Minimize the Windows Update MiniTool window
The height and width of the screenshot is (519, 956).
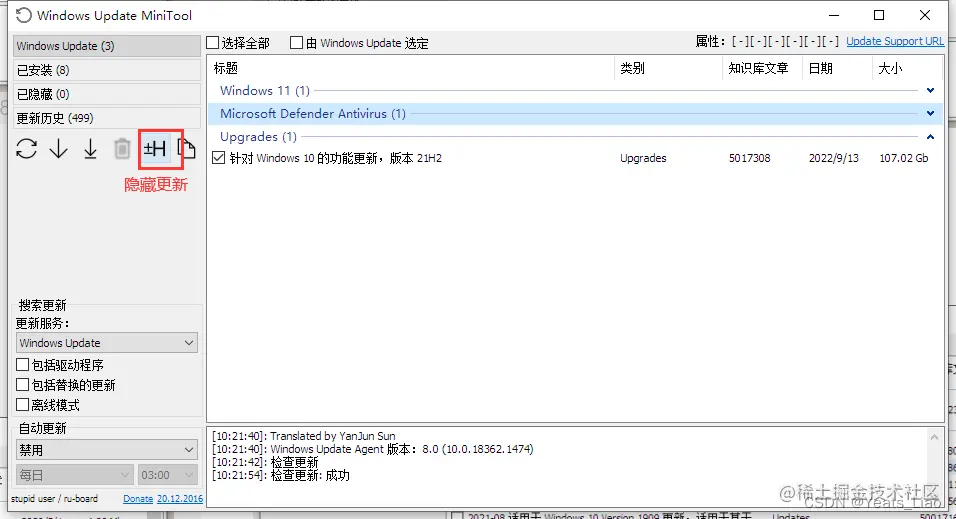tap(834, 15)
